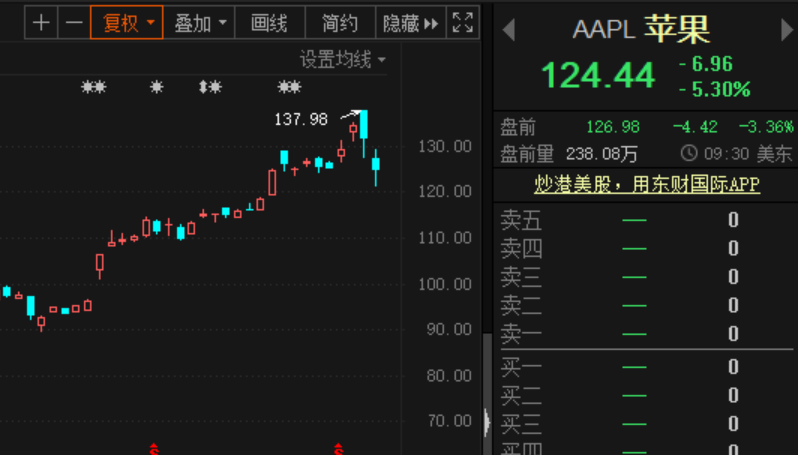Open the 复权 dropdown
This screenshot has height=455, width=798.
(127, 23)
